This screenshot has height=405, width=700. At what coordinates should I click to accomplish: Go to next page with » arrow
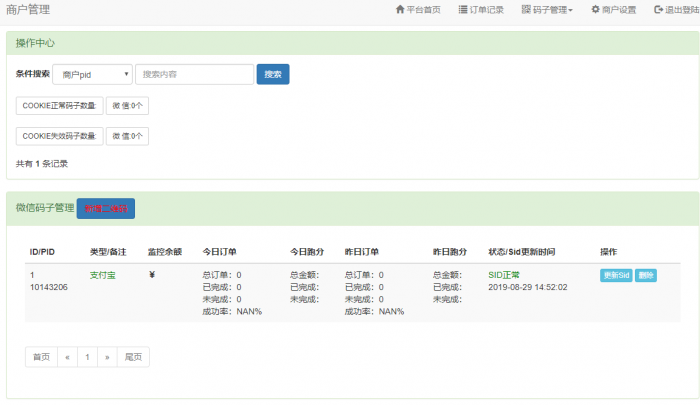click(x=106, y=357)
